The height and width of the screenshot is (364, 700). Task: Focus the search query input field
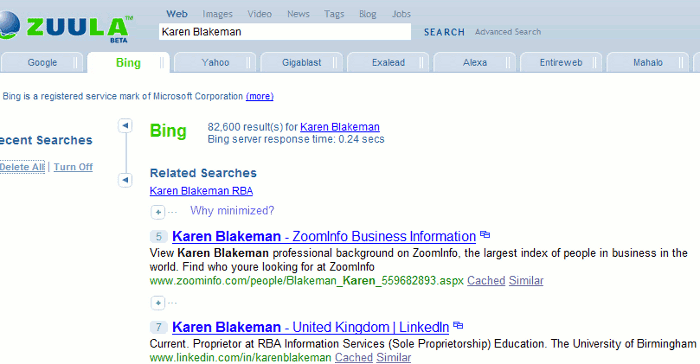pos(285,32)
